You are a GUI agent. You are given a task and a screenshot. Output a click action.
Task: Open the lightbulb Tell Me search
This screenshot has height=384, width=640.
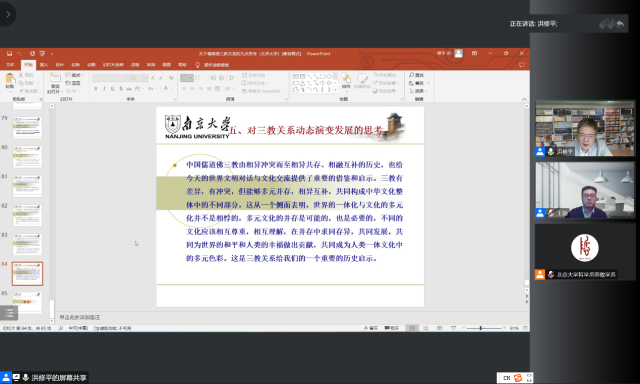(198, 65)
